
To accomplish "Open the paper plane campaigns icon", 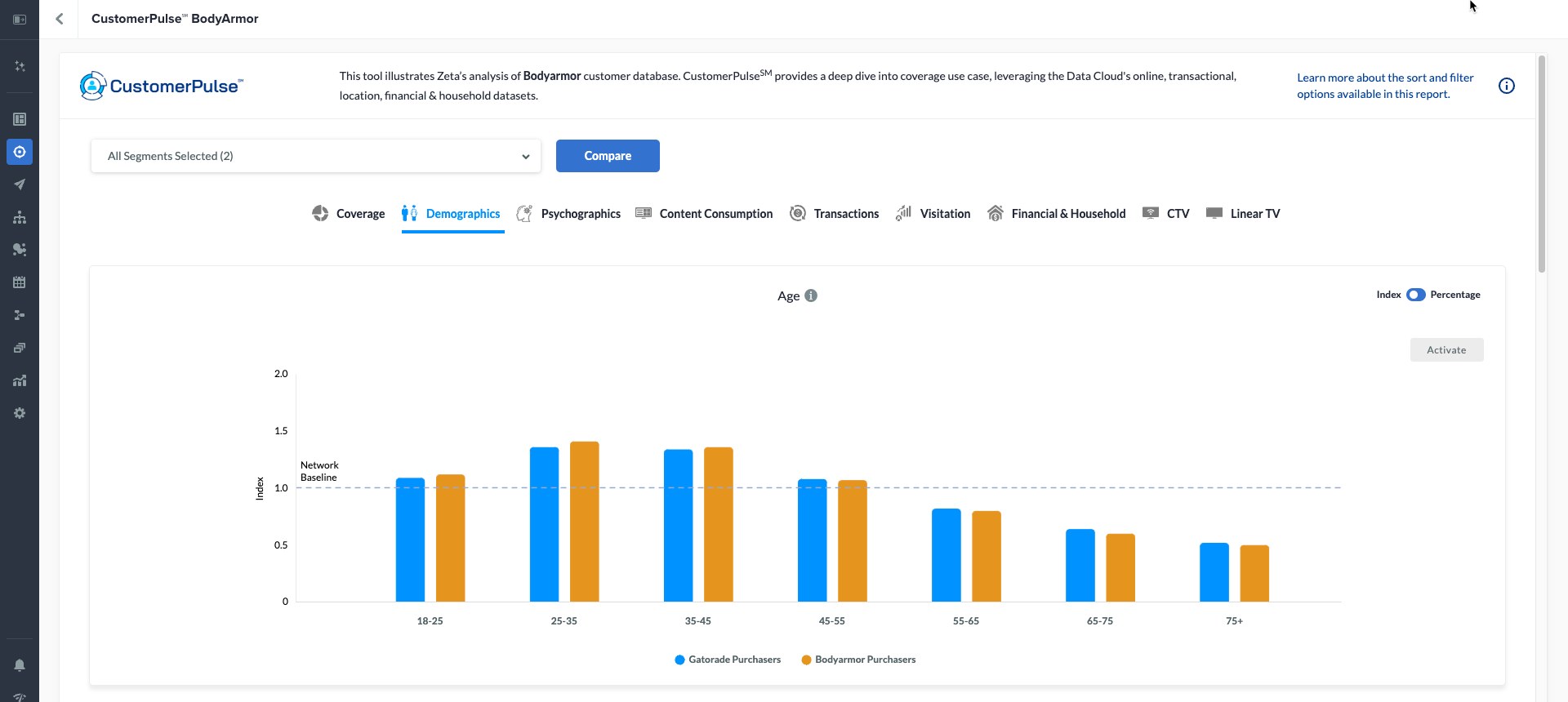I will (20, 184).
